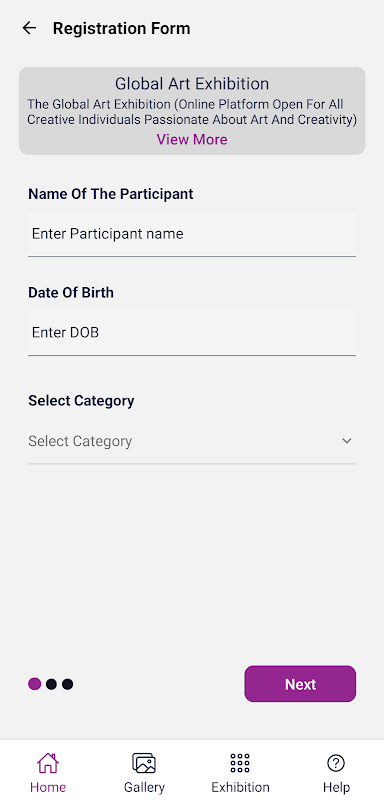Tap the Global Art Exhibition banner title
Screen dimensions: 384x800
[x=192, y=83]
